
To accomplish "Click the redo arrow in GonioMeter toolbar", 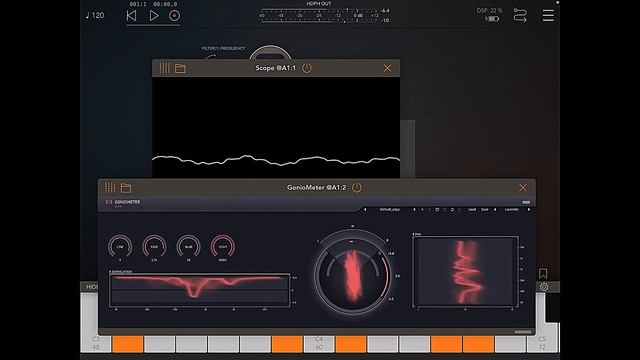I will tap(460, 209).
